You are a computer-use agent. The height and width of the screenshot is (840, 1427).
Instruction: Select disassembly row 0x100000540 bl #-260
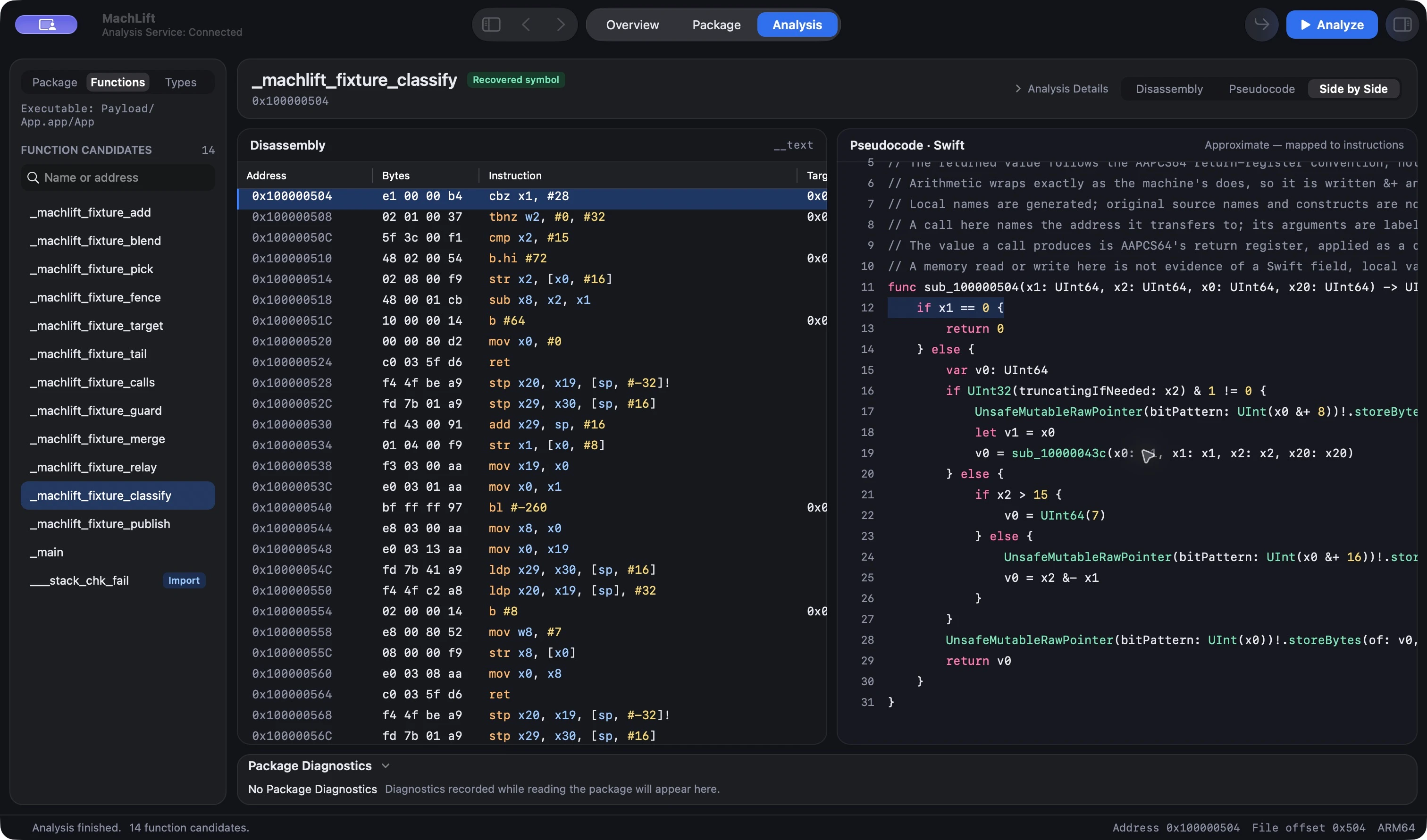coord(532,507)
